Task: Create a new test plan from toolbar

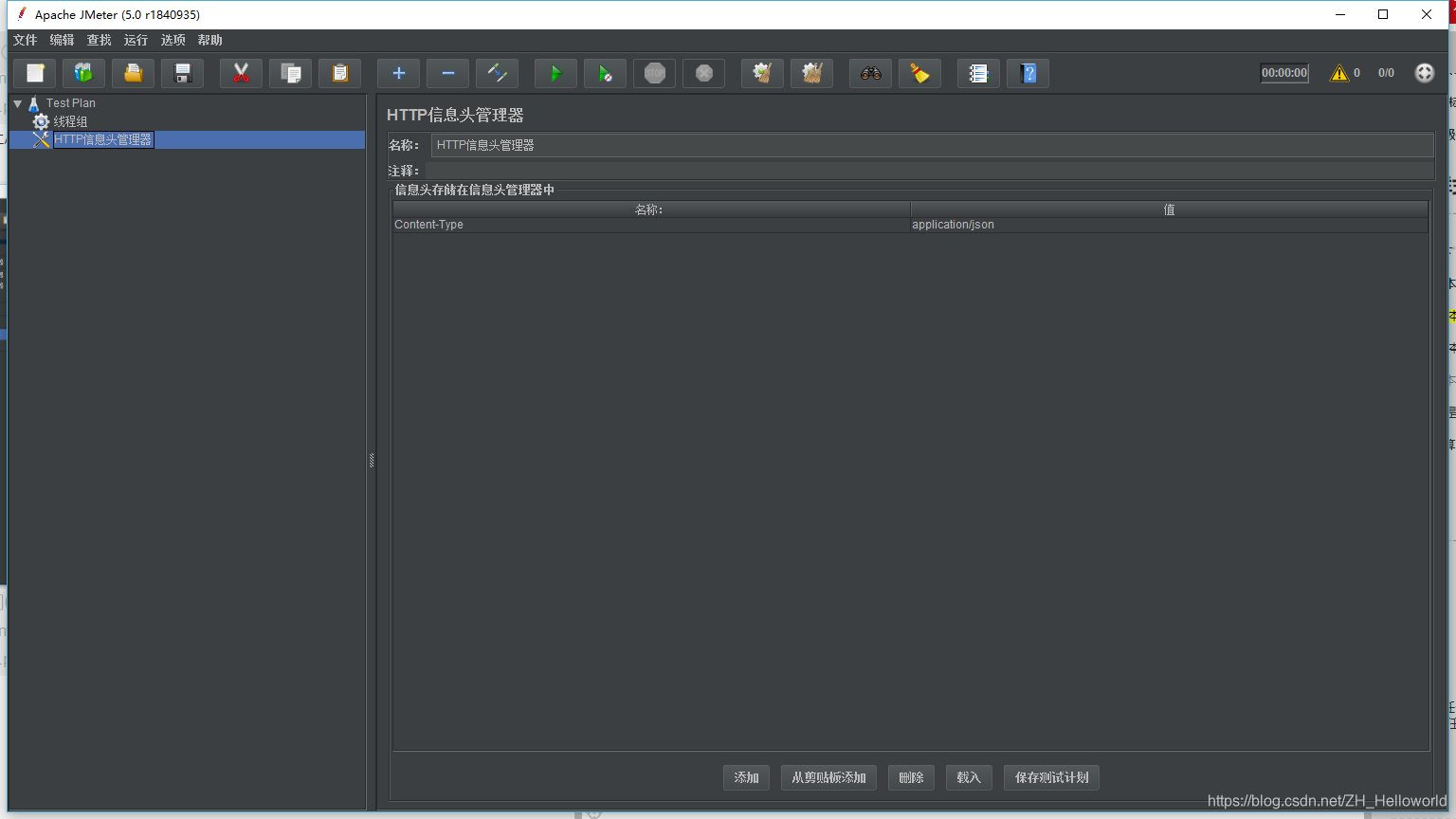Action: [x=35, y=73]
